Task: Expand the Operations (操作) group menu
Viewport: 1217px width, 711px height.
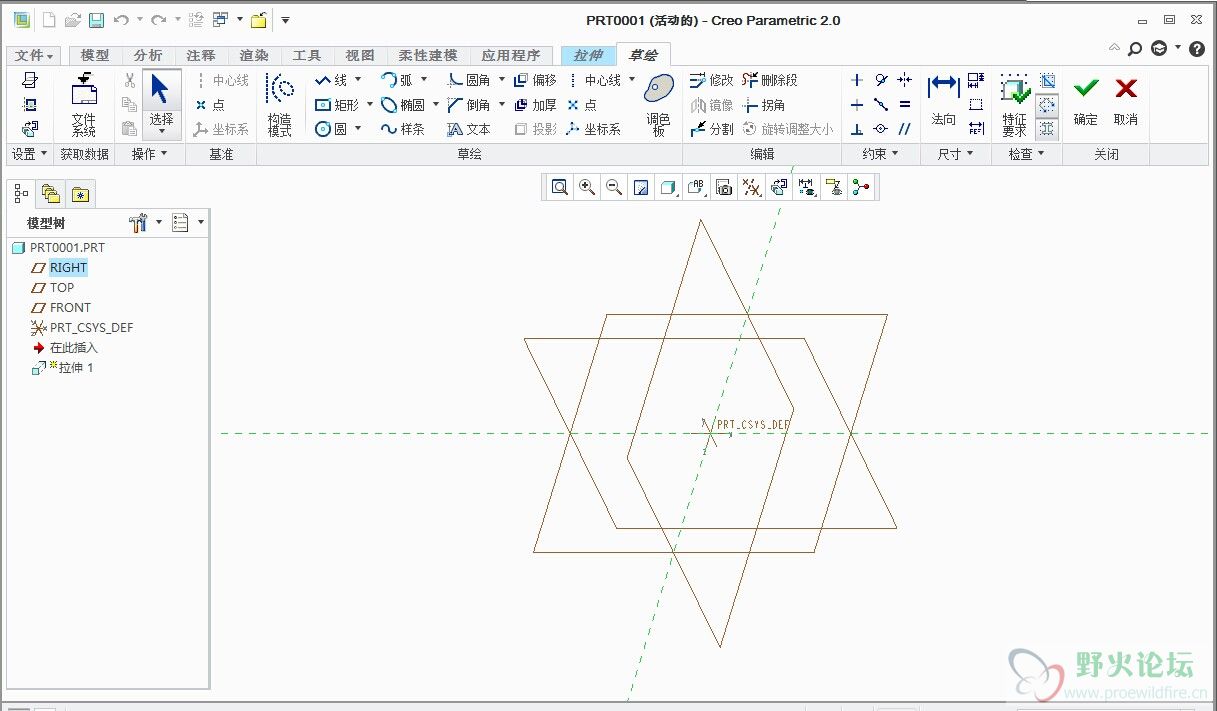Action: coord(150,154)
